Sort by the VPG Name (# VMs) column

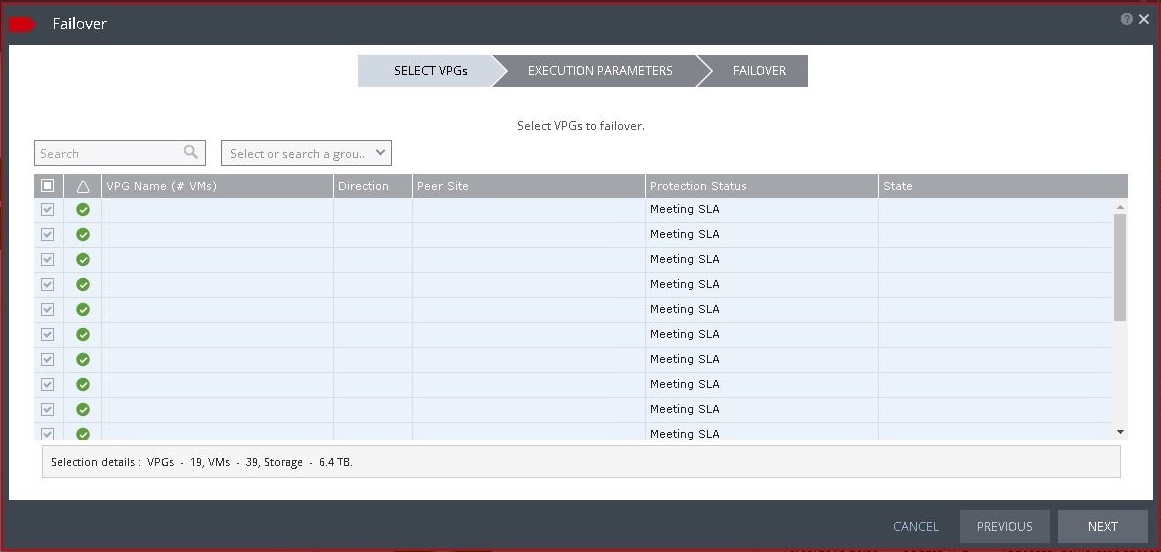(218, 186)
